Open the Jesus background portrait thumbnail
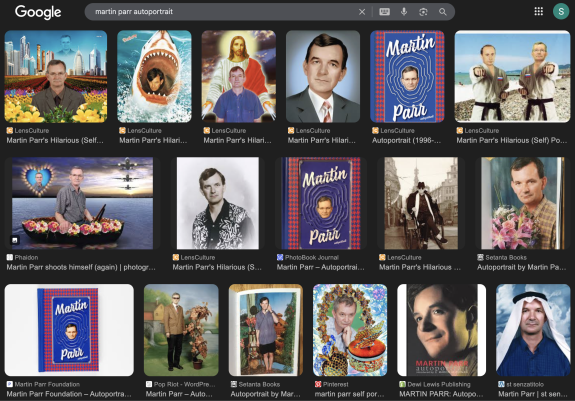Screen dimensions: 575x401 239,76
